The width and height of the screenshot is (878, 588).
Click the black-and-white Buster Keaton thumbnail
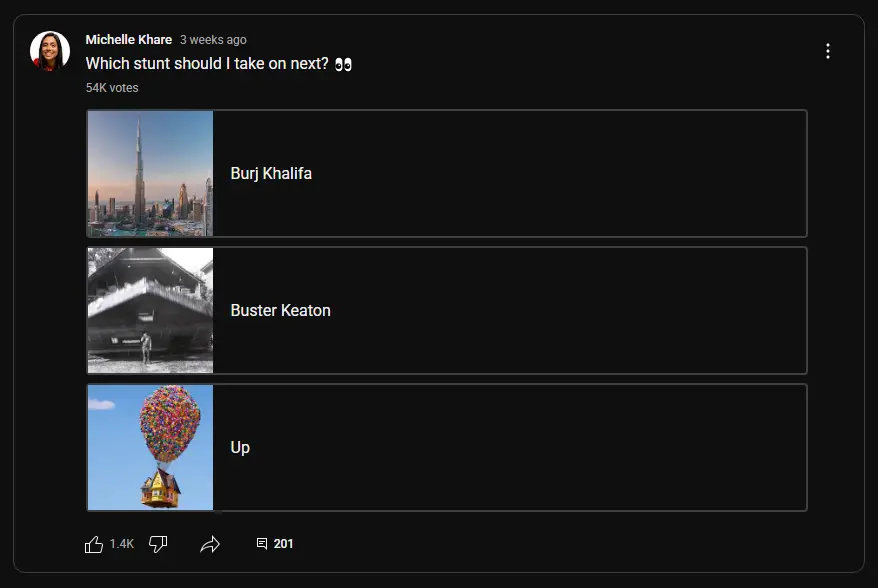pyautogui.click(x=150, y=310)
